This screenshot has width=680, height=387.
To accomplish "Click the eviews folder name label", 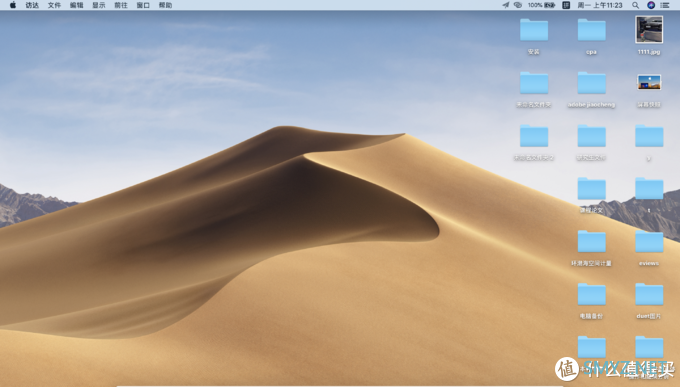I will point(649,263).
